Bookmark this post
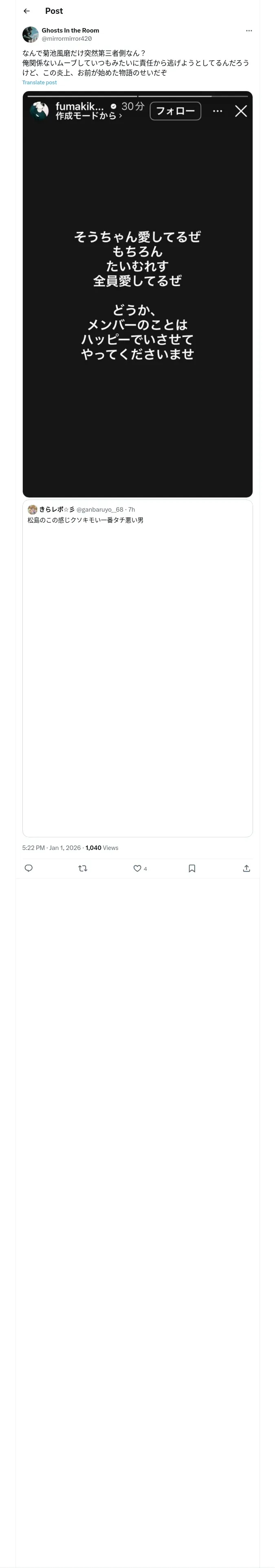 192,868
